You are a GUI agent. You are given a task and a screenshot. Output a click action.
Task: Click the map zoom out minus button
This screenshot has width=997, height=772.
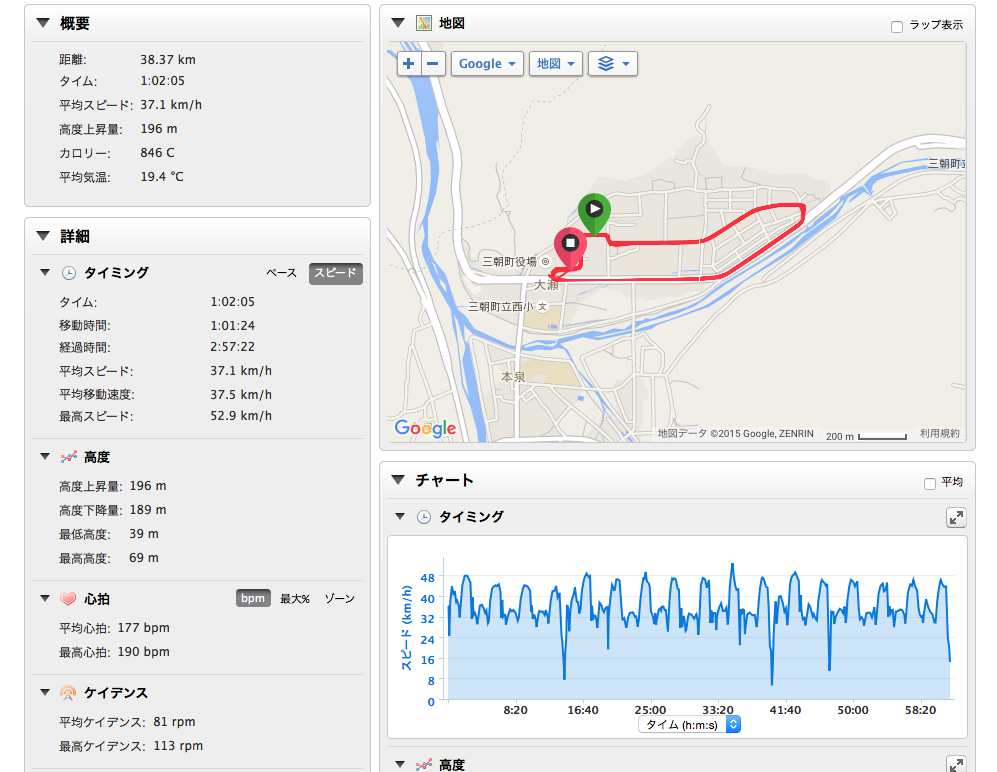pyautogui.click(x=433, y=64)
